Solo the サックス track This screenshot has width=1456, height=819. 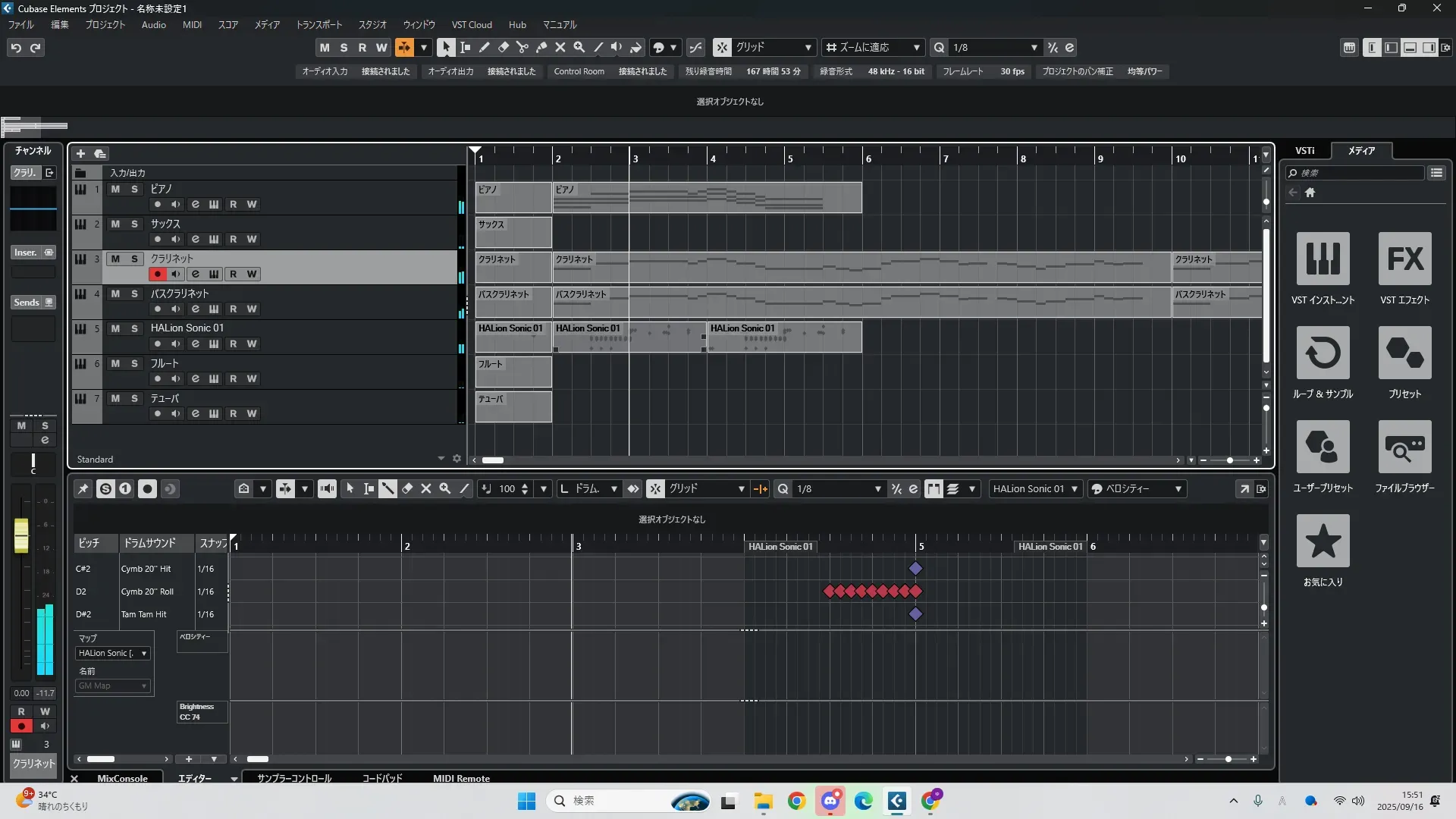coord(134,224)
